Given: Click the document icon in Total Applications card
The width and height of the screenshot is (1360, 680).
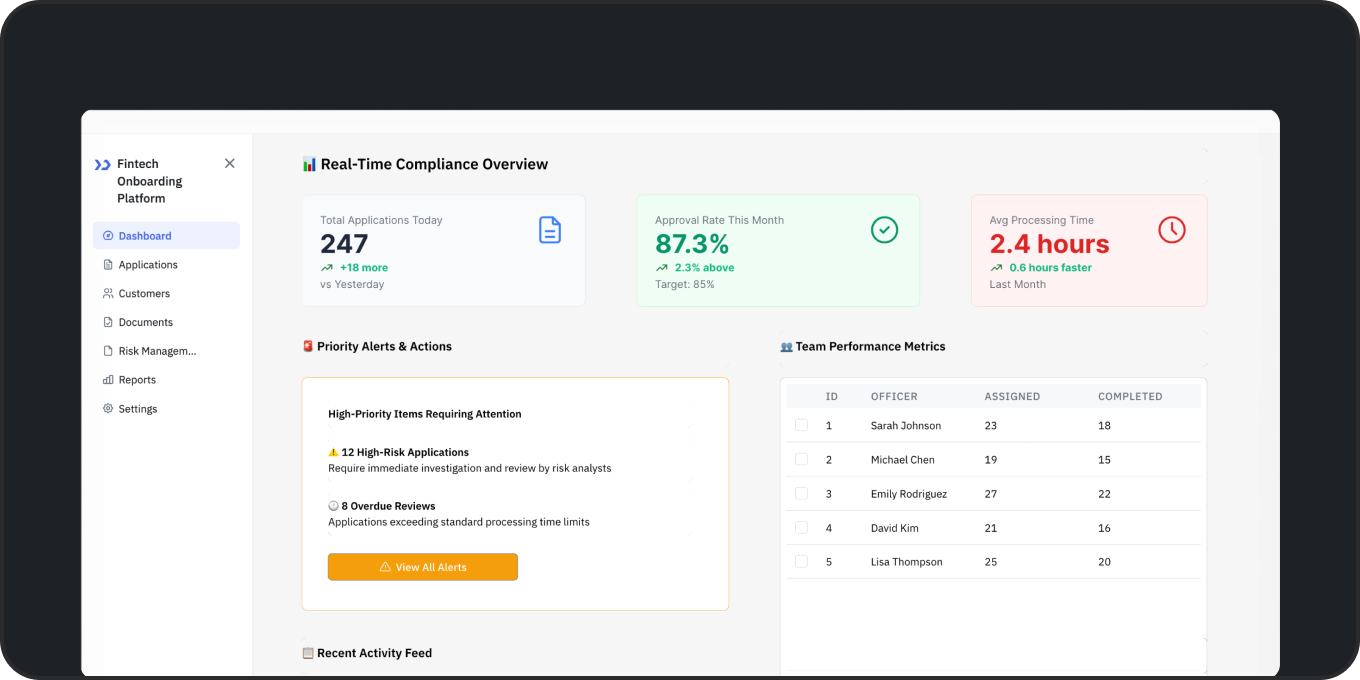Looking at the screenshot, I should (x=550, y=230).
